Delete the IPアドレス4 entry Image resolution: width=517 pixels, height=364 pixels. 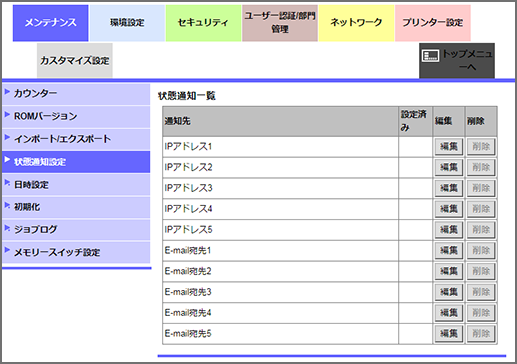[481, 209]
